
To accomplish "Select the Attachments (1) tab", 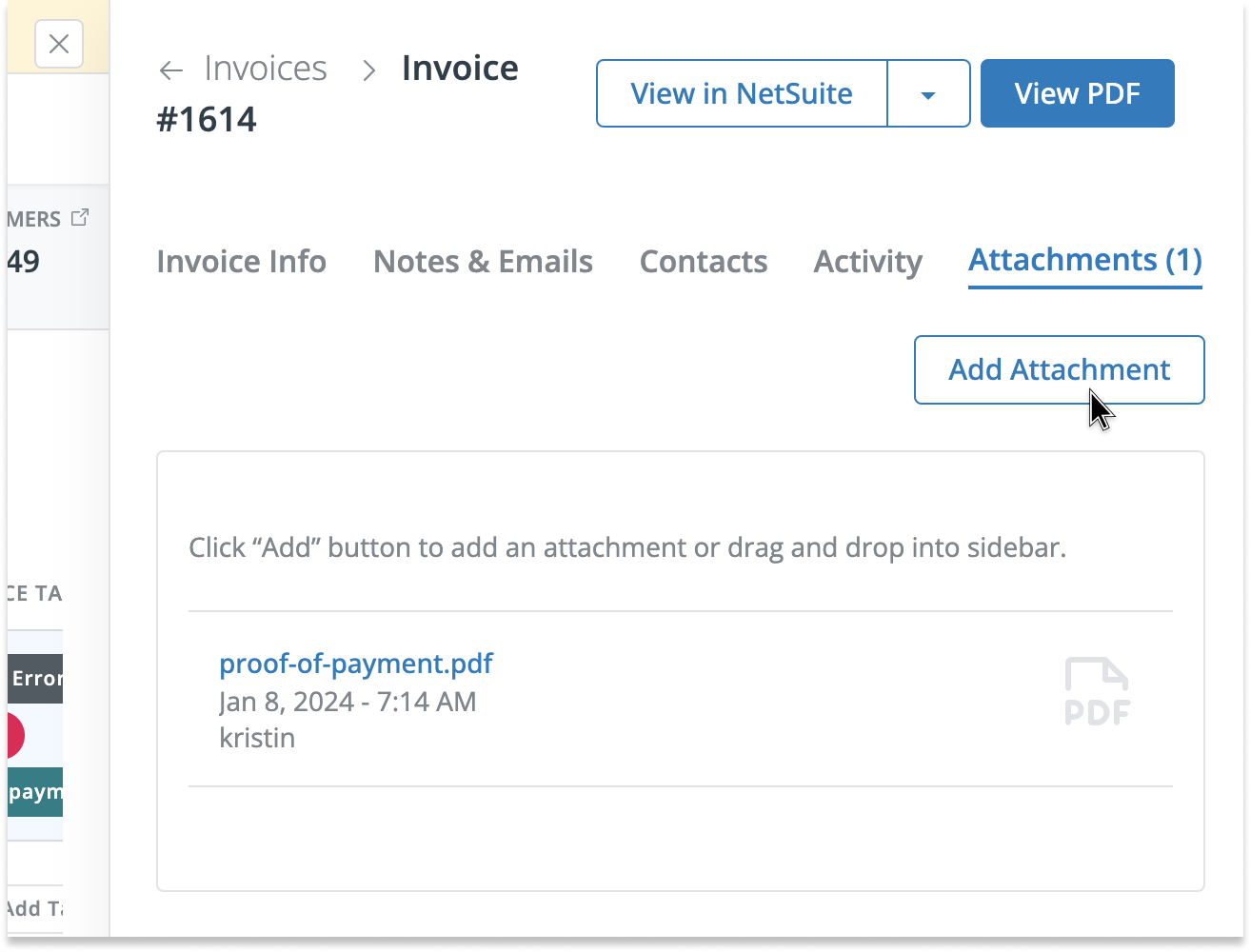I will click(1084, 260).
